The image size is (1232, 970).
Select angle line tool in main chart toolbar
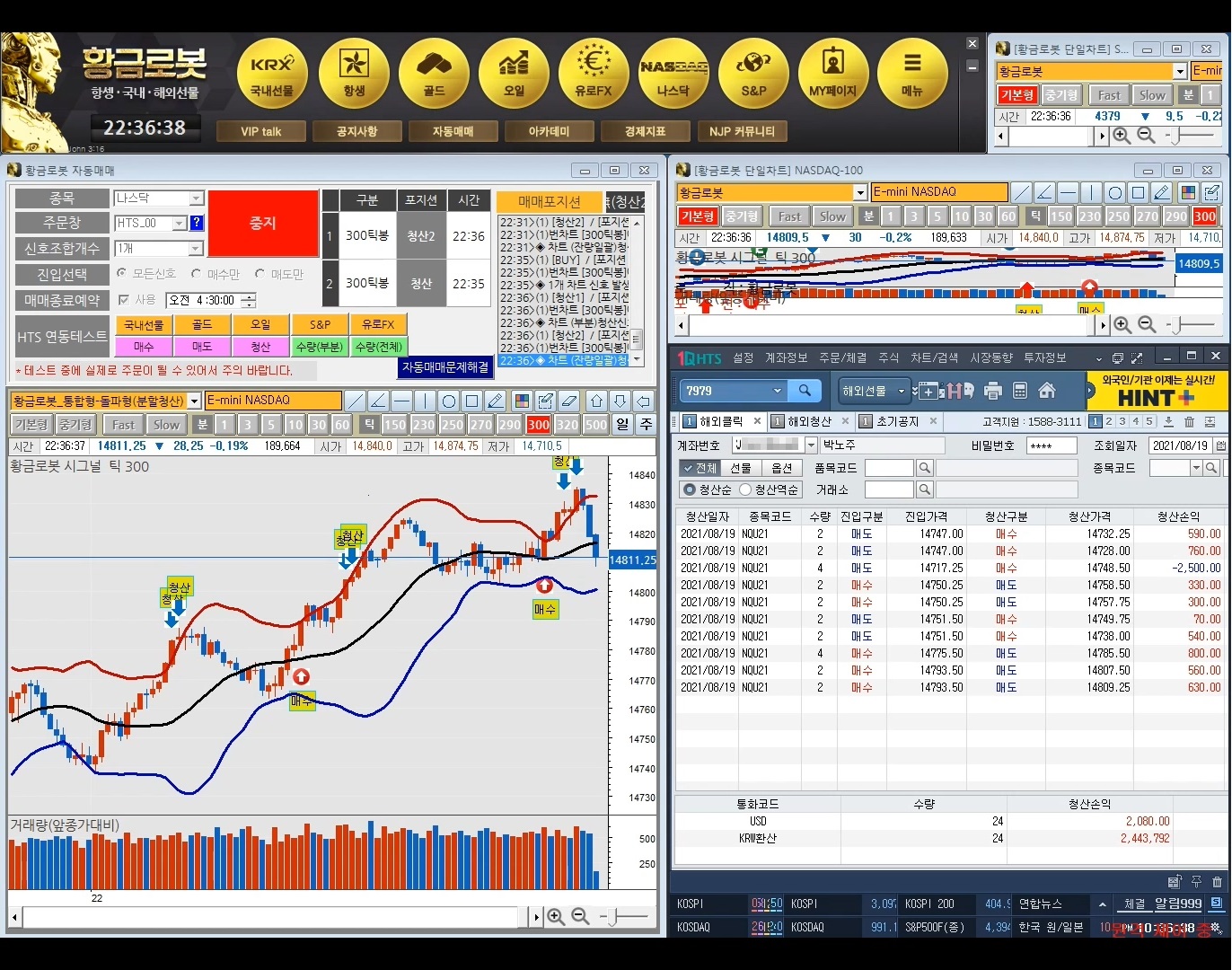pos(379,401)
